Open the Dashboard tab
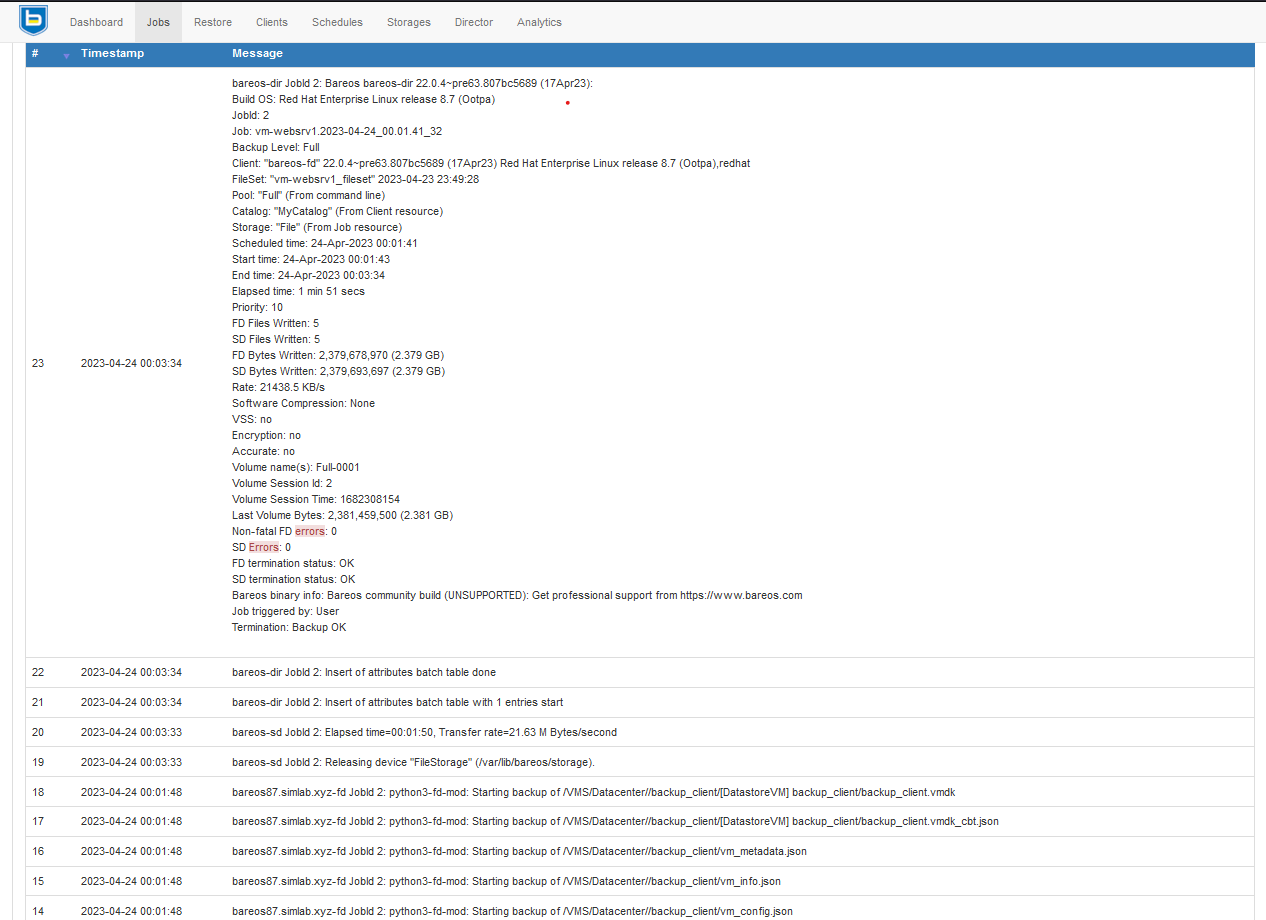This screenshot has width=1266, height=920. [96, 22]
